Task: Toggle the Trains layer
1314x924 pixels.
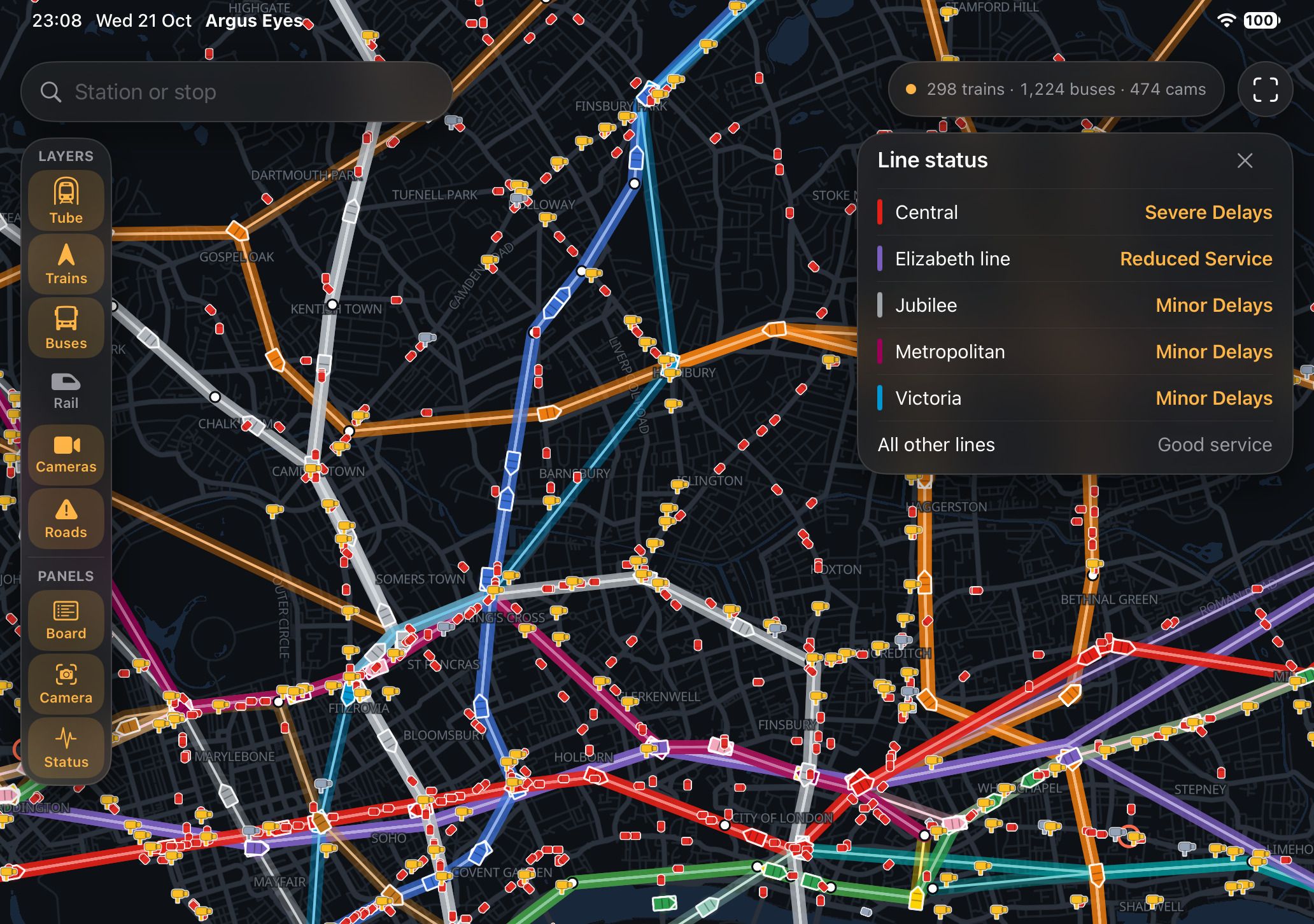Action: [66, 264]
